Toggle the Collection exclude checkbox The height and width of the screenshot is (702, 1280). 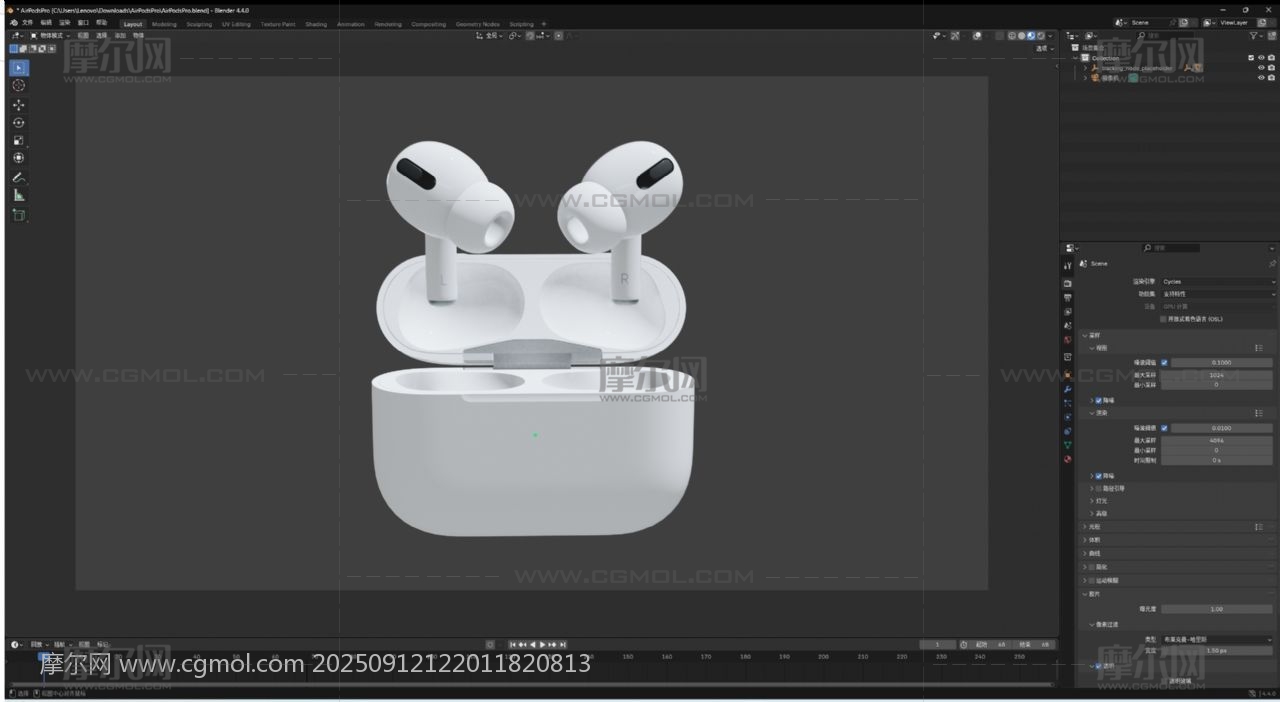1251,58
